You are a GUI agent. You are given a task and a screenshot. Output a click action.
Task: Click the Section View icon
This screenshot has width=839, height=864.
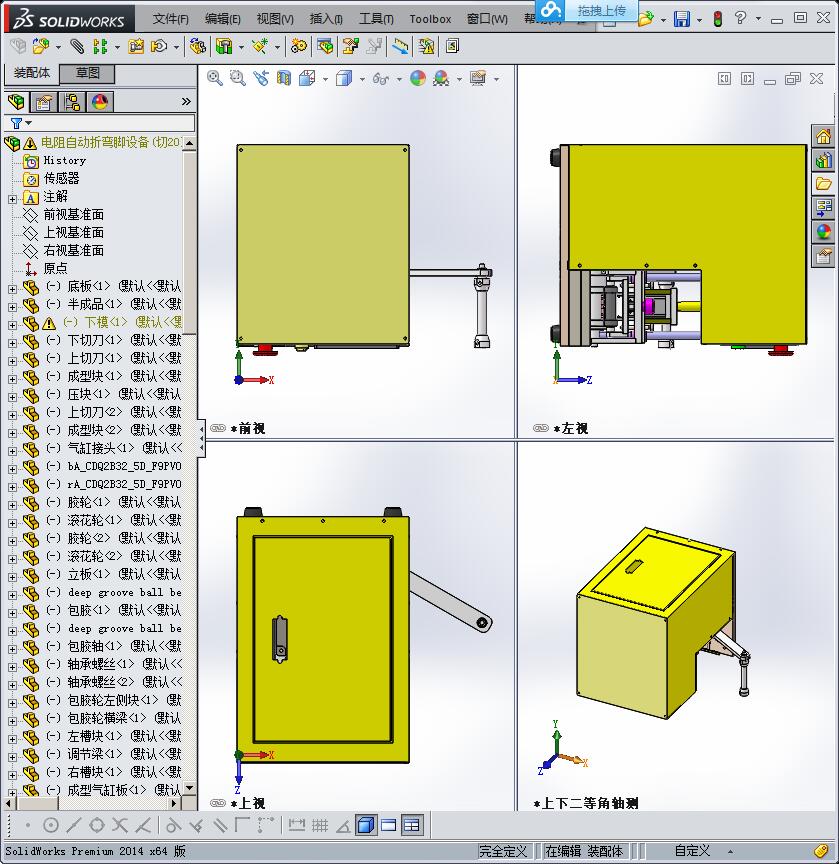[284, 78]
